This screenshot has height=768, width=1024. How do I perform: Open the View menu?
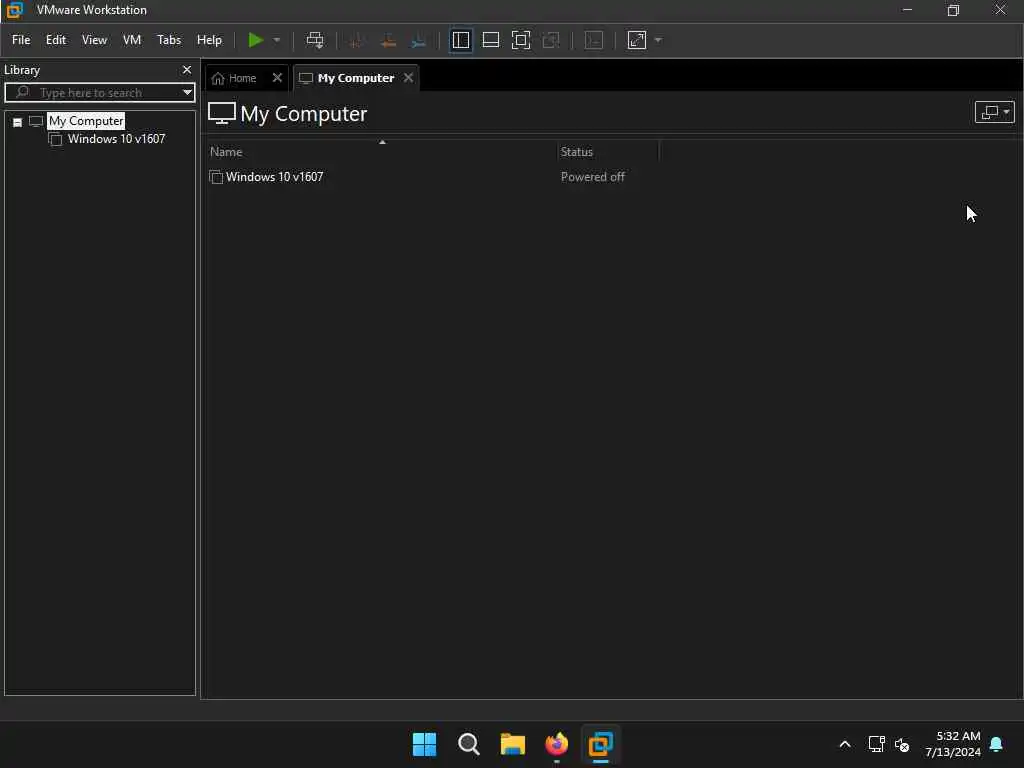click(94, 40)
